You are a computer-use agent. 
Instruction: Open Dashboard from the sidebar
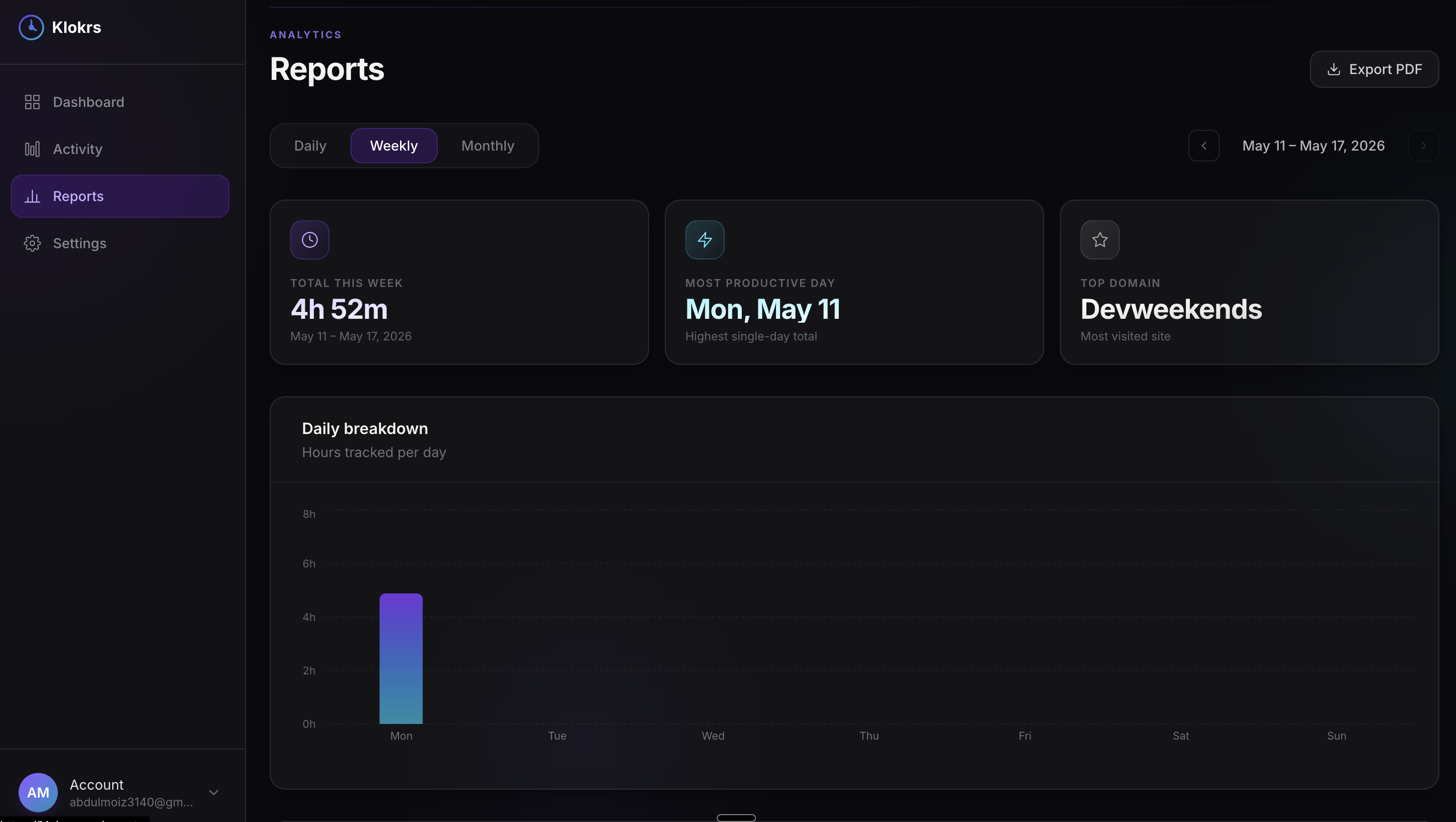tap(120, 102)
